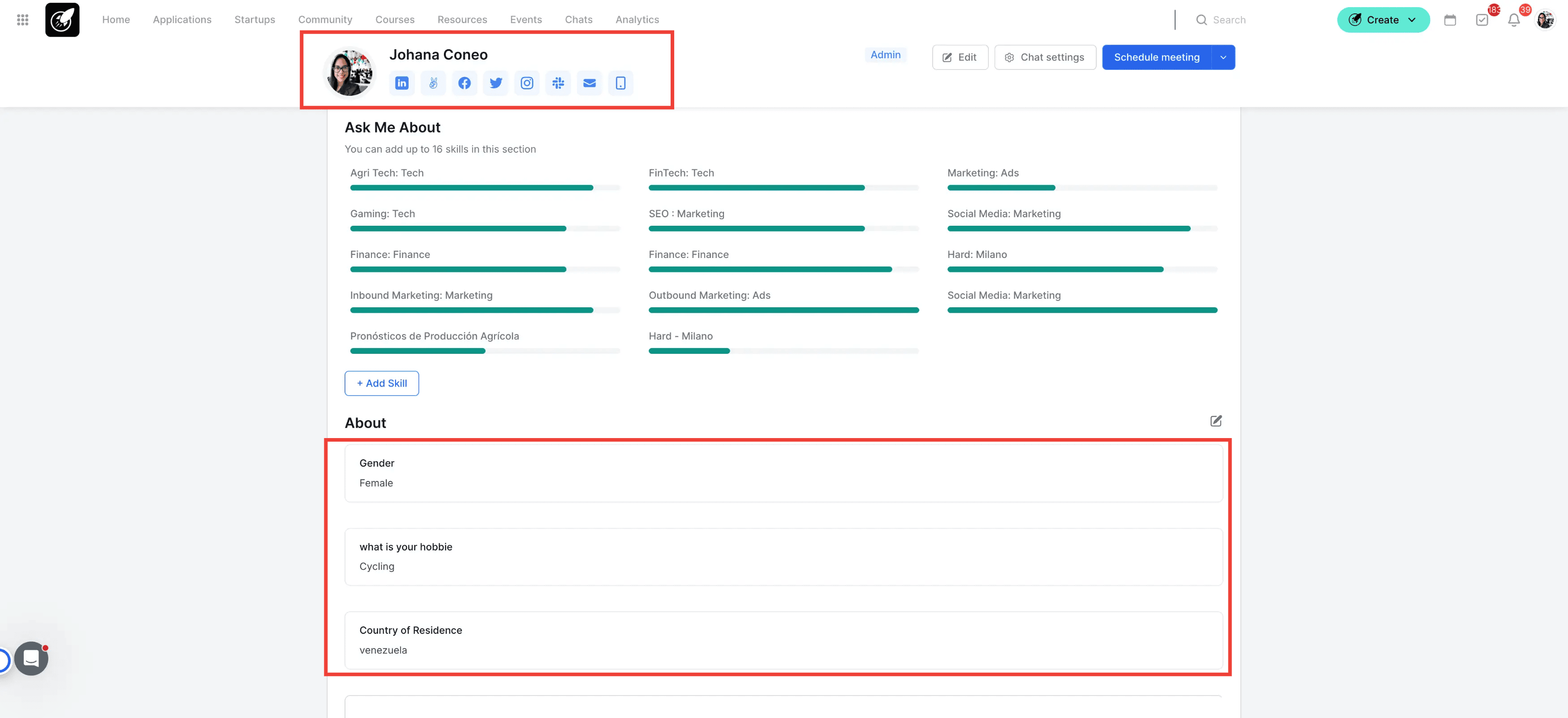The image size is (1568, 718).
Task: Open the Slack profile icon
Action: 558,83
